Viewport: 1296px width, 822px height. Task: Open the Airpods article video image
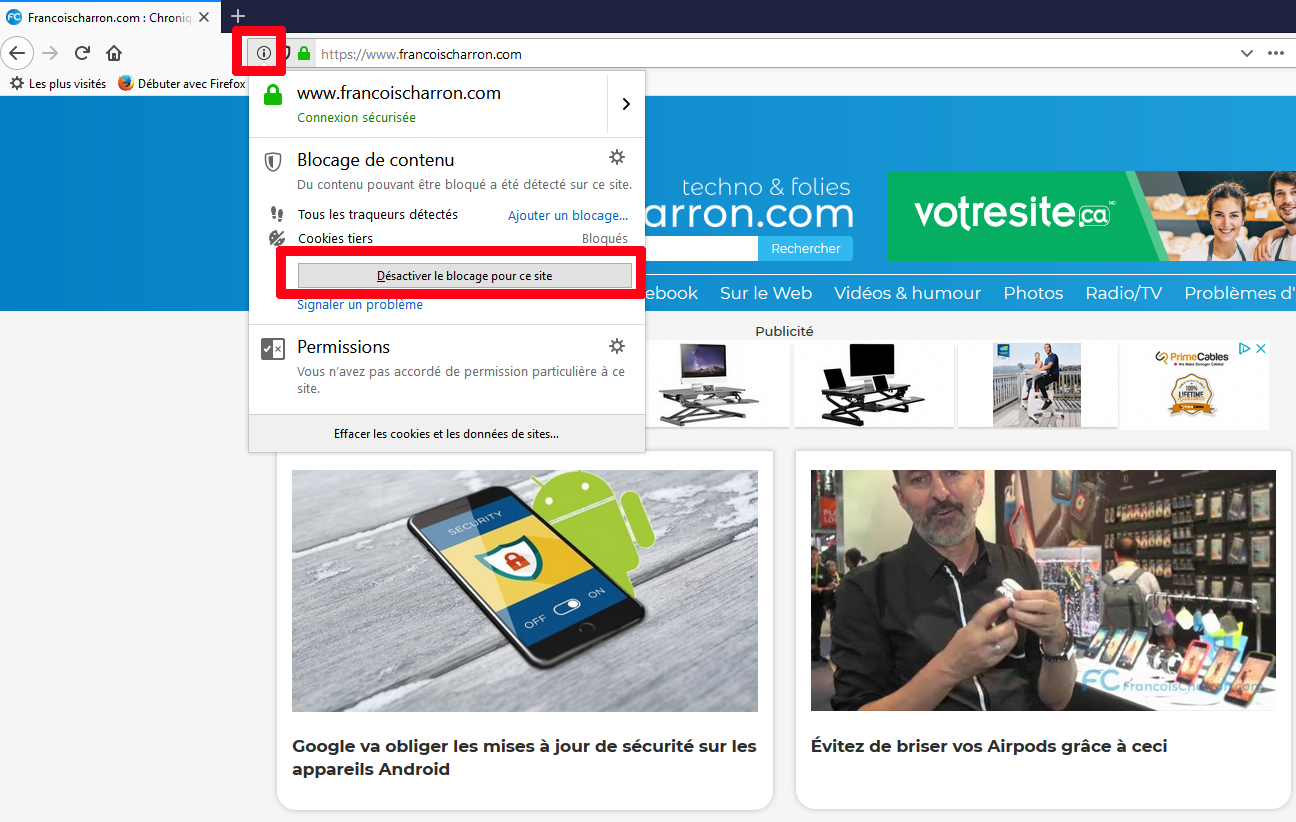click(1043, 591)
